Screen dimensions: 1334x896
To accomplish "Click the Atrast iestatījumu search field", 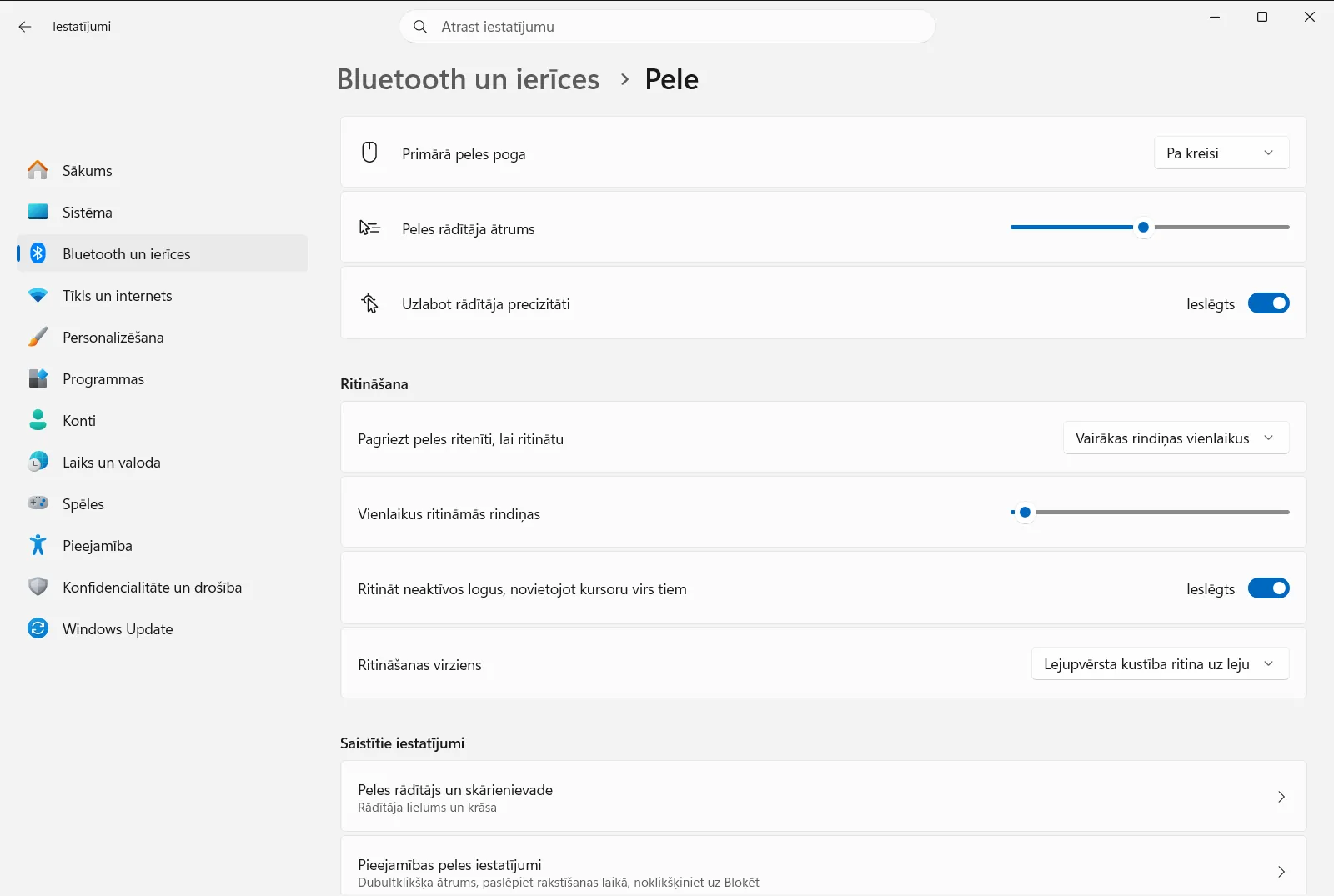I will [x=667, y=27].
